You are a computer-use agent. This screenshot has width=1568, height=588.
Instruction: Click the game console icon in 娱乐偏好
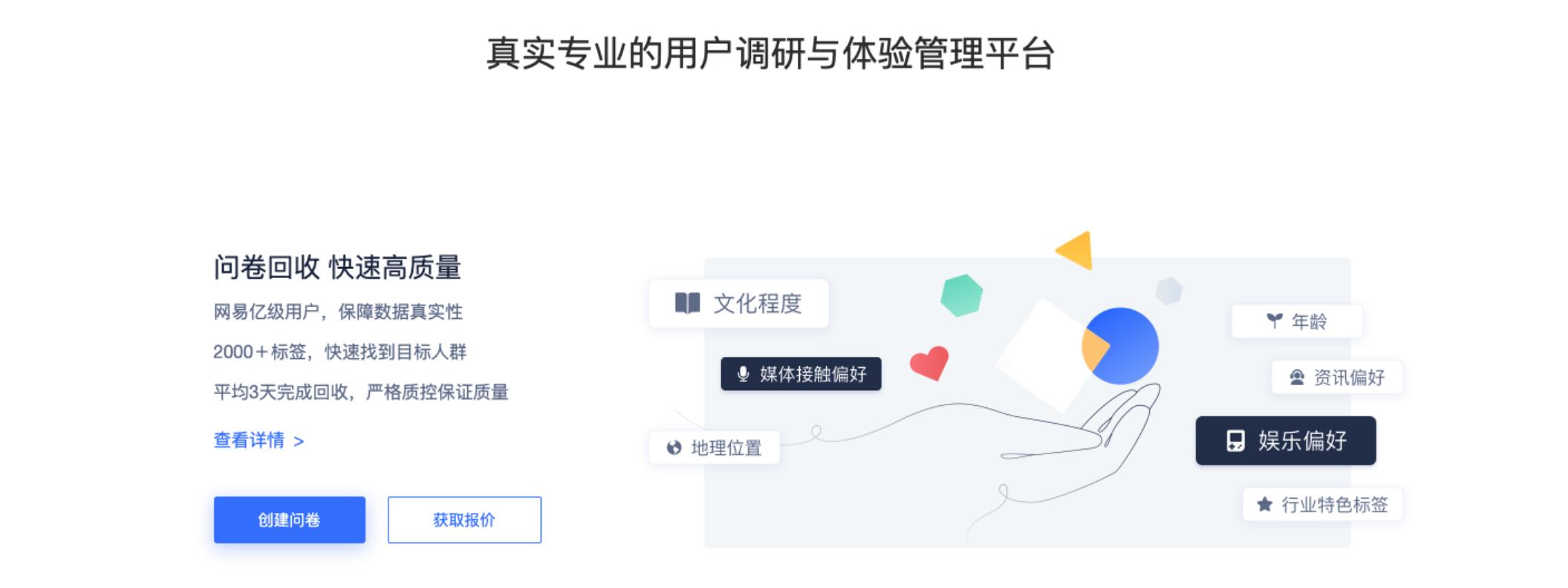[1233, 440]
